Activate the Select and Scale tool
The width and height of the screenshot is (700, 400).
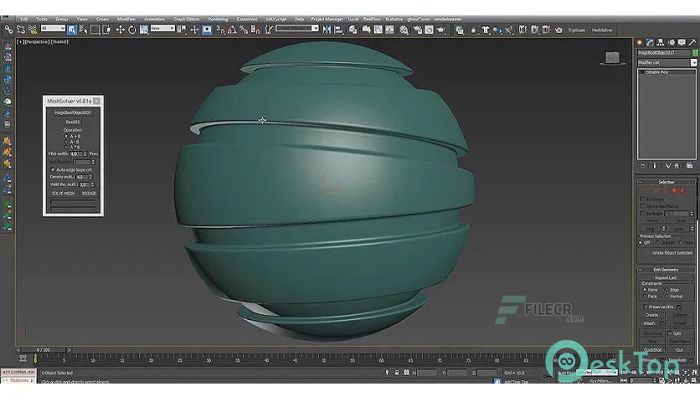[144, 30]
